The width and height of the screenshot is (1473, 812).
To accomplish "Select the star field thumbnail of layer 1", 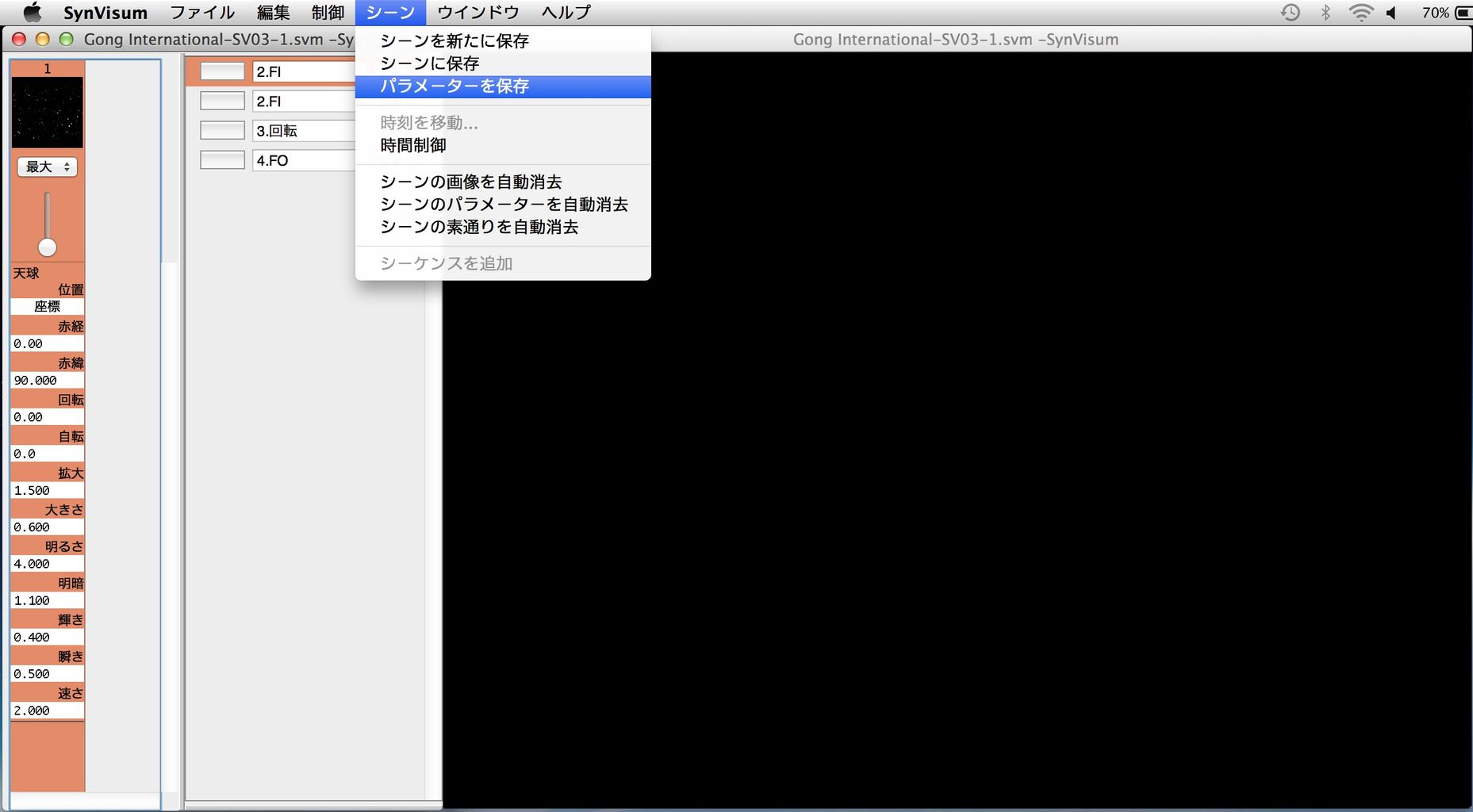I will tap(48, 113).
